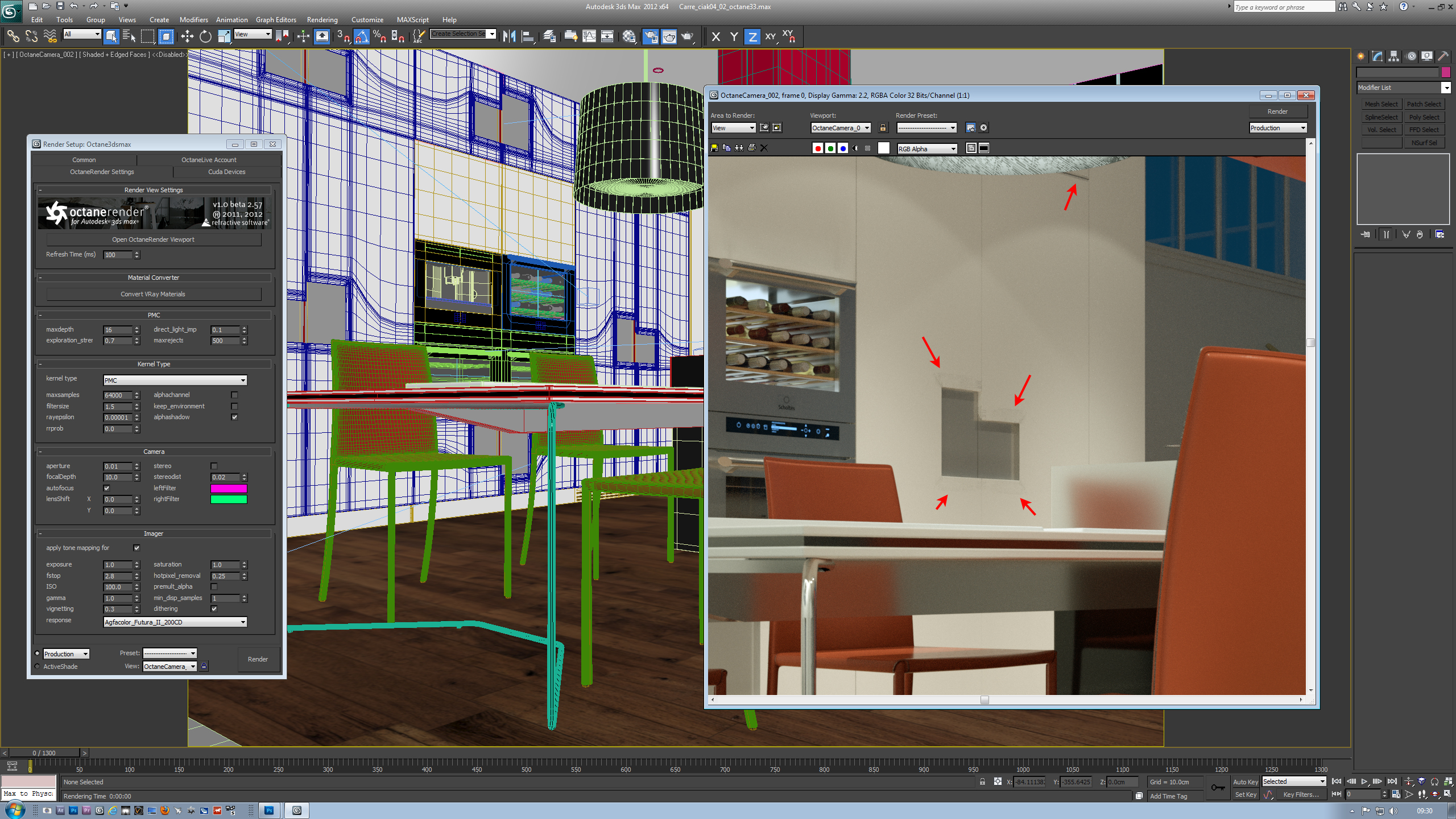Click Open OctaneRender Viewport button
The height and width of the screenshot is (819, 1456).
point(153,239)
